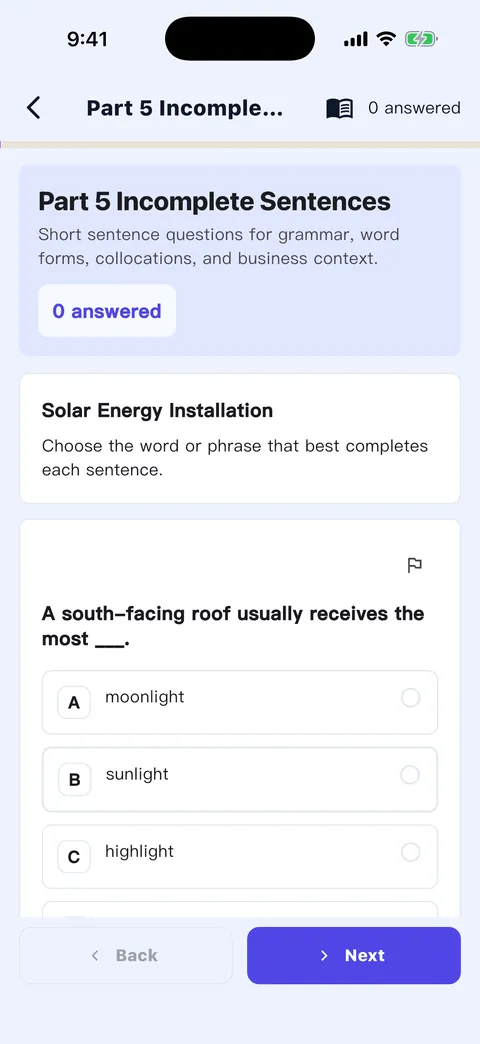This screenshot has height=1044, width=480.
Task: Flag this question with the flag icon
Action: (x=414, y=565)
